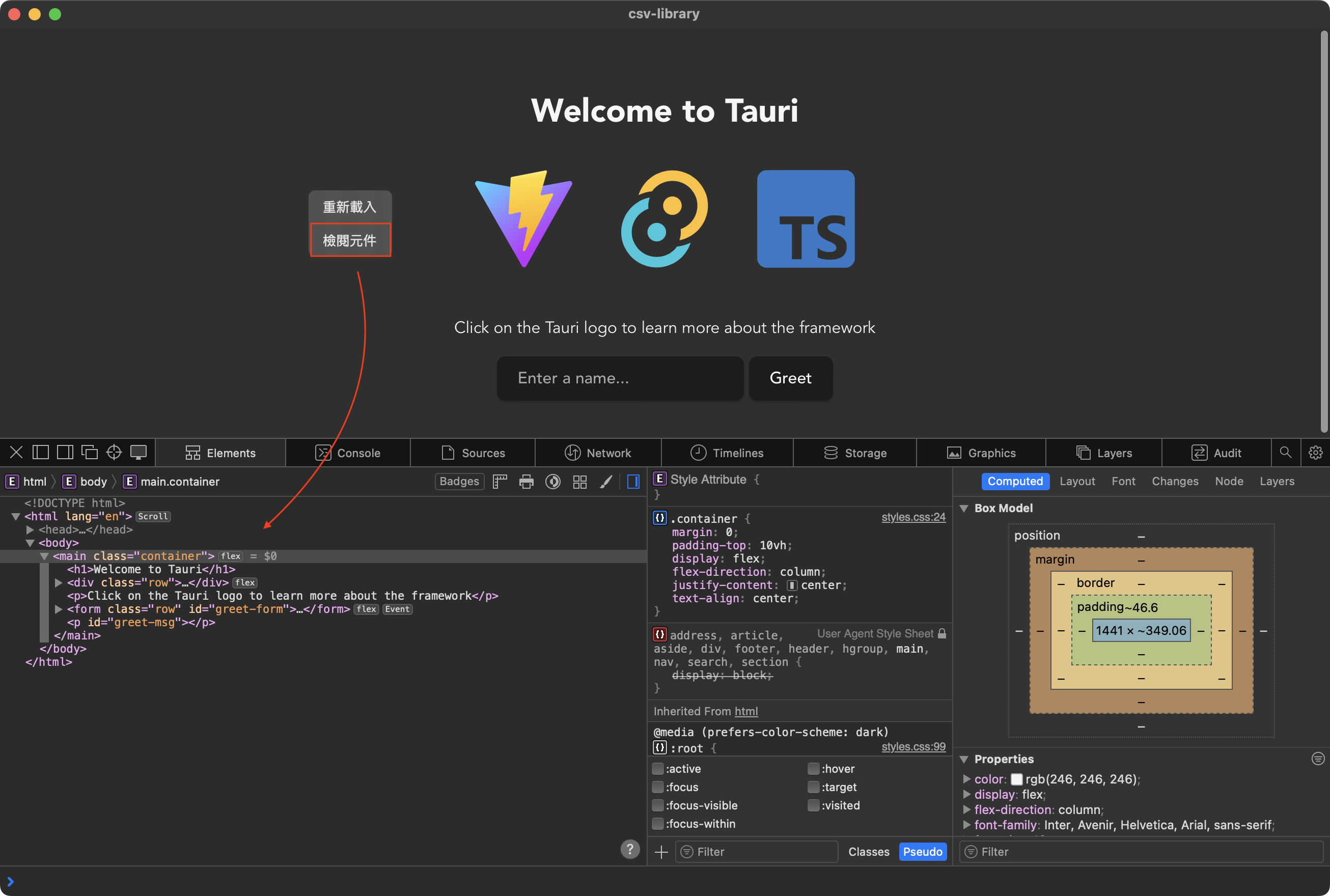Image resolution: width=1330 pixels, height=896 pixels.
Task: Click the Vite logo
Action: [523, 219]
